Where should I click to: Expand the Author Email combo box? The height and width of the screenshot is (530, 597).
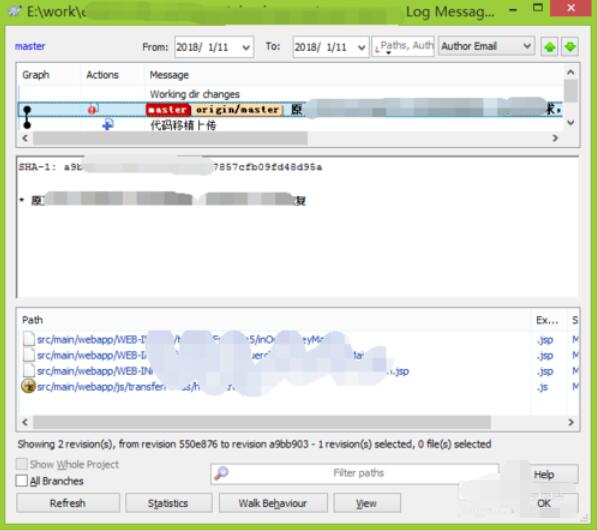[x=486, y=46]
